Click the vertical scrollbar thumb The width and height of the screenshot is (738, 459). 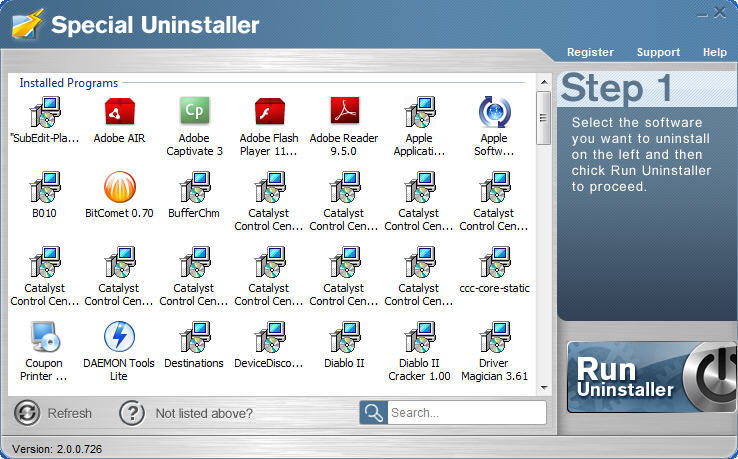tap(544, 118)
